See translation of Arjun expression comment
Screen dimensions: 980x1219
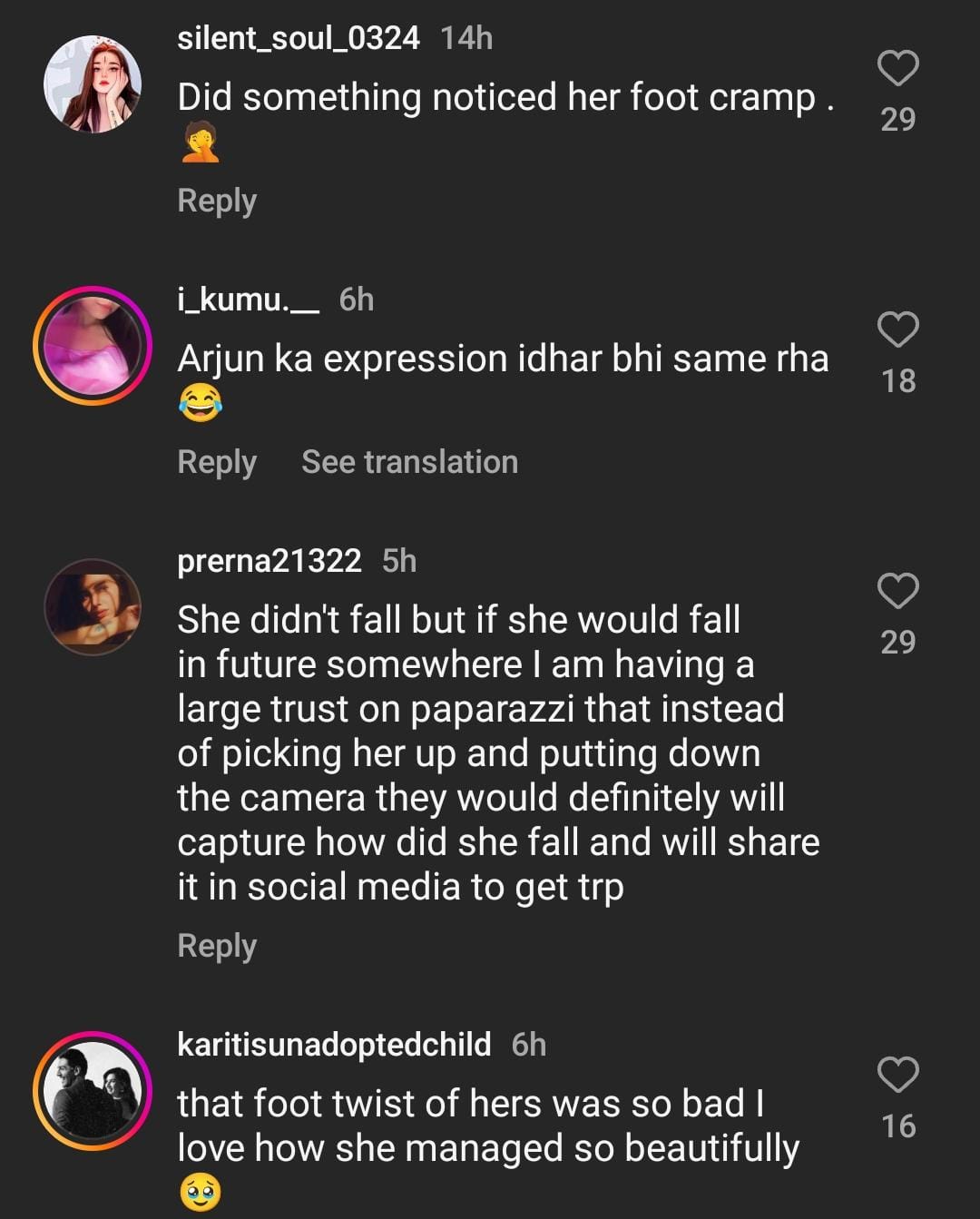click(409, 462)
